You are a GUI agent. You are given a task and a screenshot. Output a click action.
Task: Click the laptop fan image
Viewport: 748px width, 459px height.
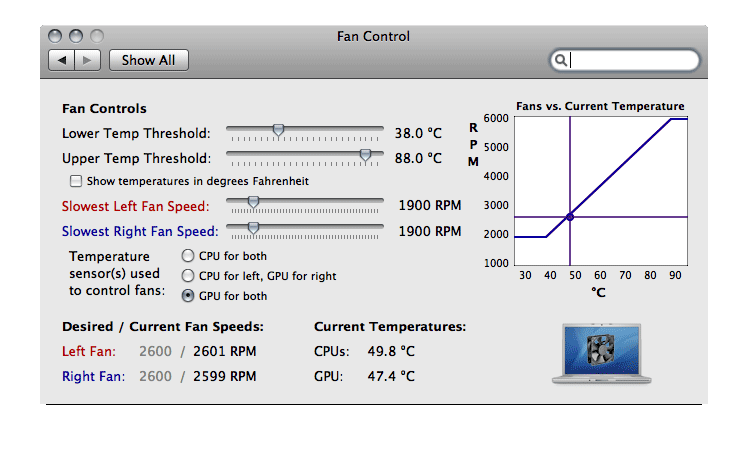point(601,353)
